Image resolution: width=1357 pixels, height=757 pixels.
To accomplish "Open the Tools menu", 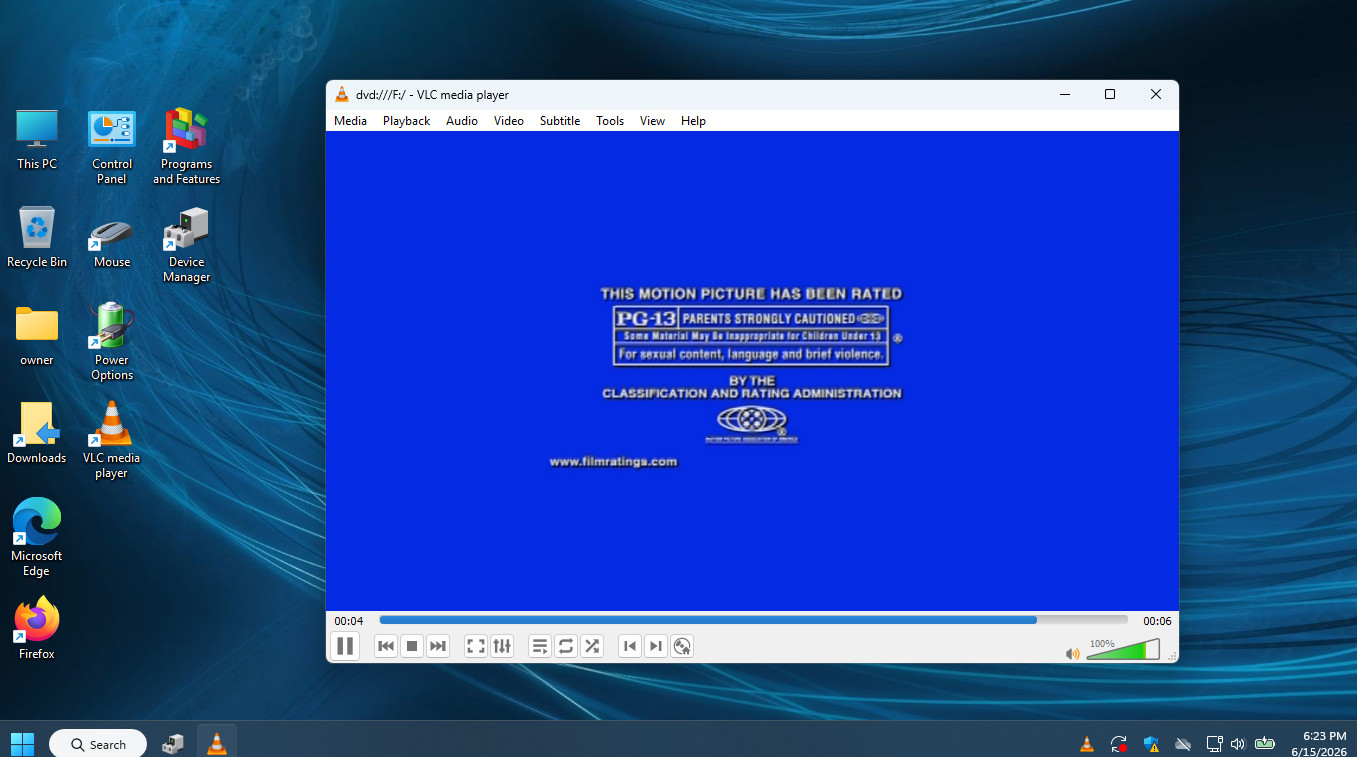I will [x=610, y=121].
